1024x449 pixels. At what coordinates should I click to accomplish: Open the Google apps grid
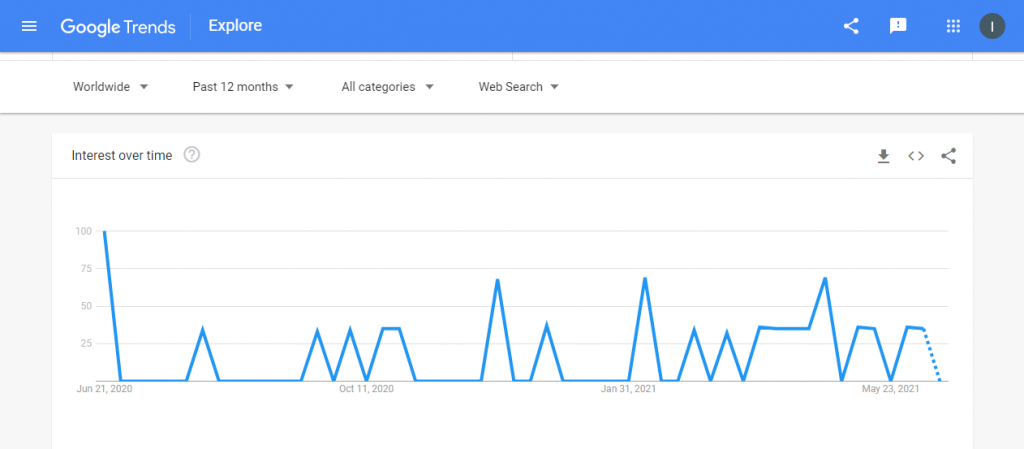point(953,26)
